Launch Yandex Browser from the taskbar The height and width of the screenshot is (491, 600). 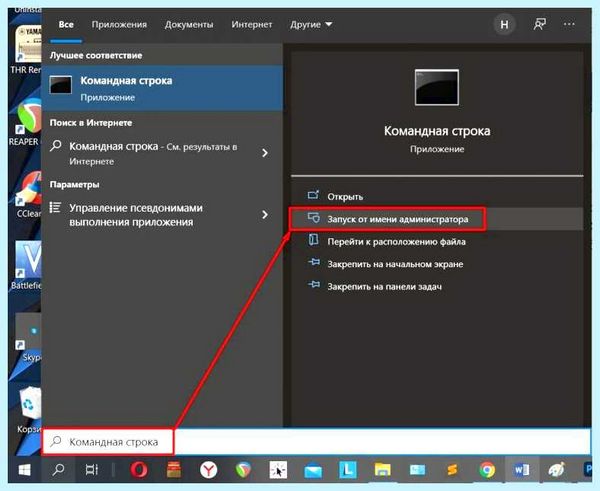208,470
